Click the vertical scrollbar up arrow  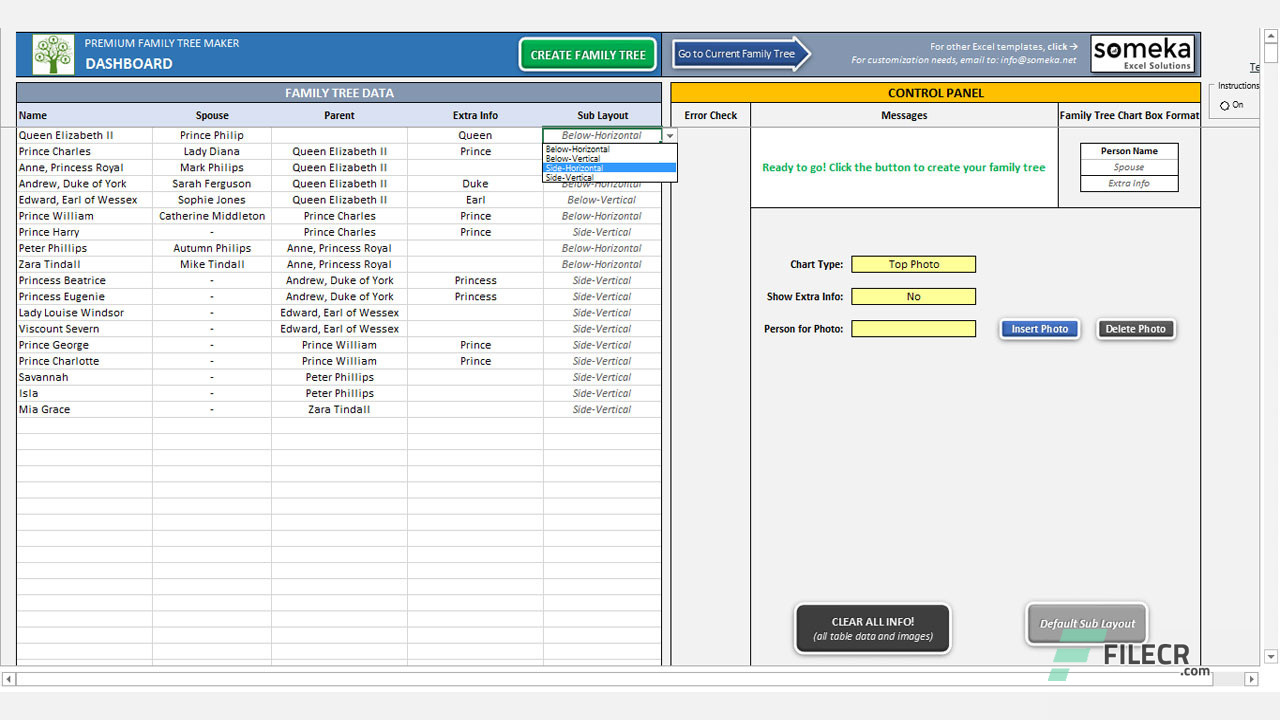[1271, 37]
